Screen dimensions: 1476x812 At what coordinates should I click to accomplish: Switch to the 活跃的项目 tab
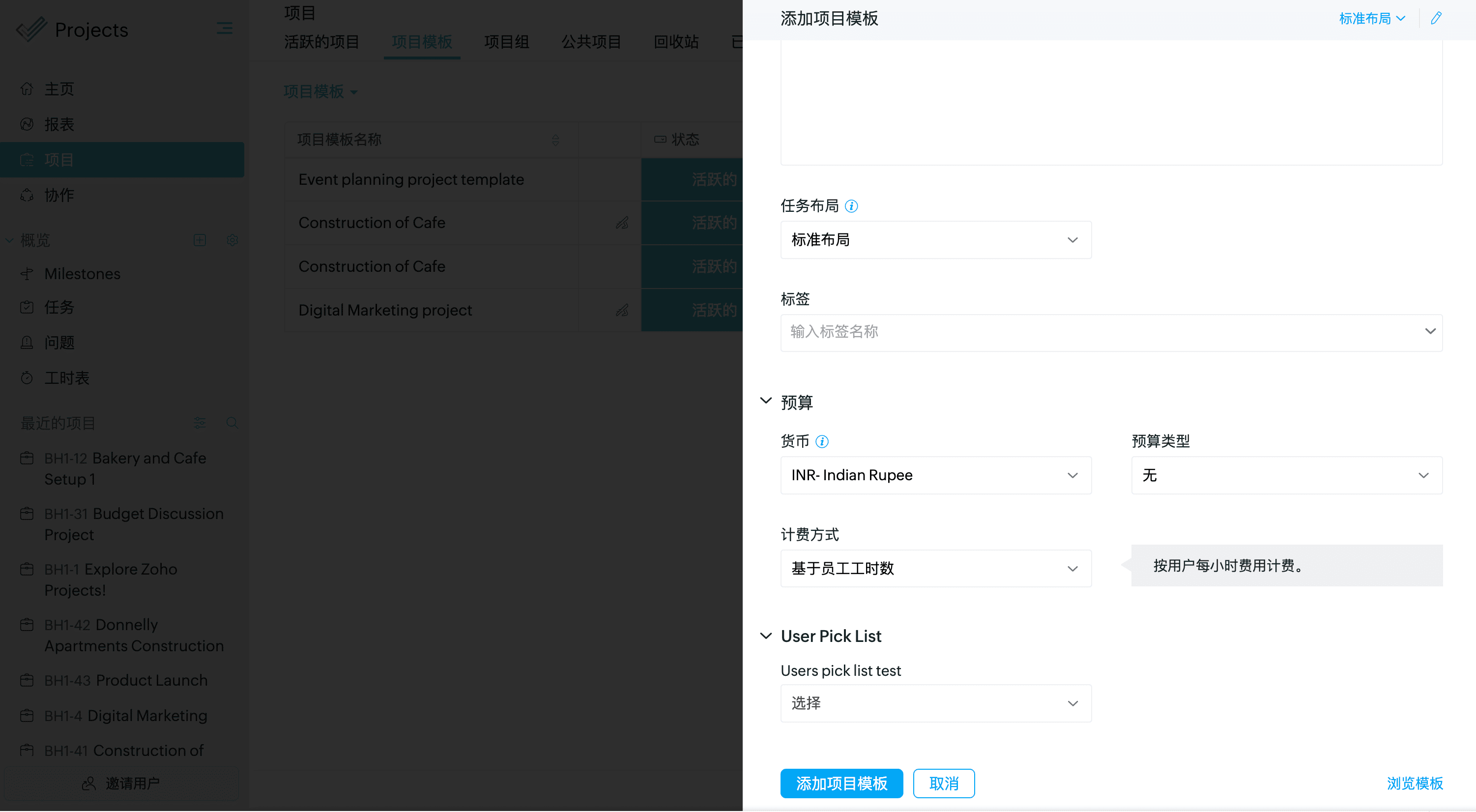(x=321, y=42)
